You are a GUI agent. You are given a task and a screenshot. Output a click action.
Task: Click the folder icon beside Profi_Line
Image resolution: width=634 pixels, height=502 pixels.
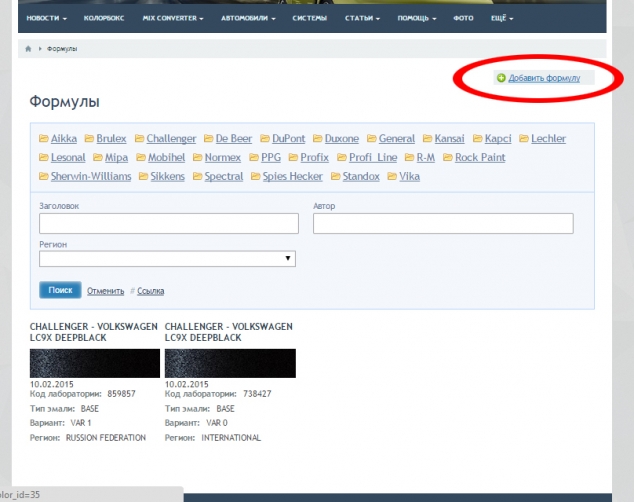pos(342,157)
